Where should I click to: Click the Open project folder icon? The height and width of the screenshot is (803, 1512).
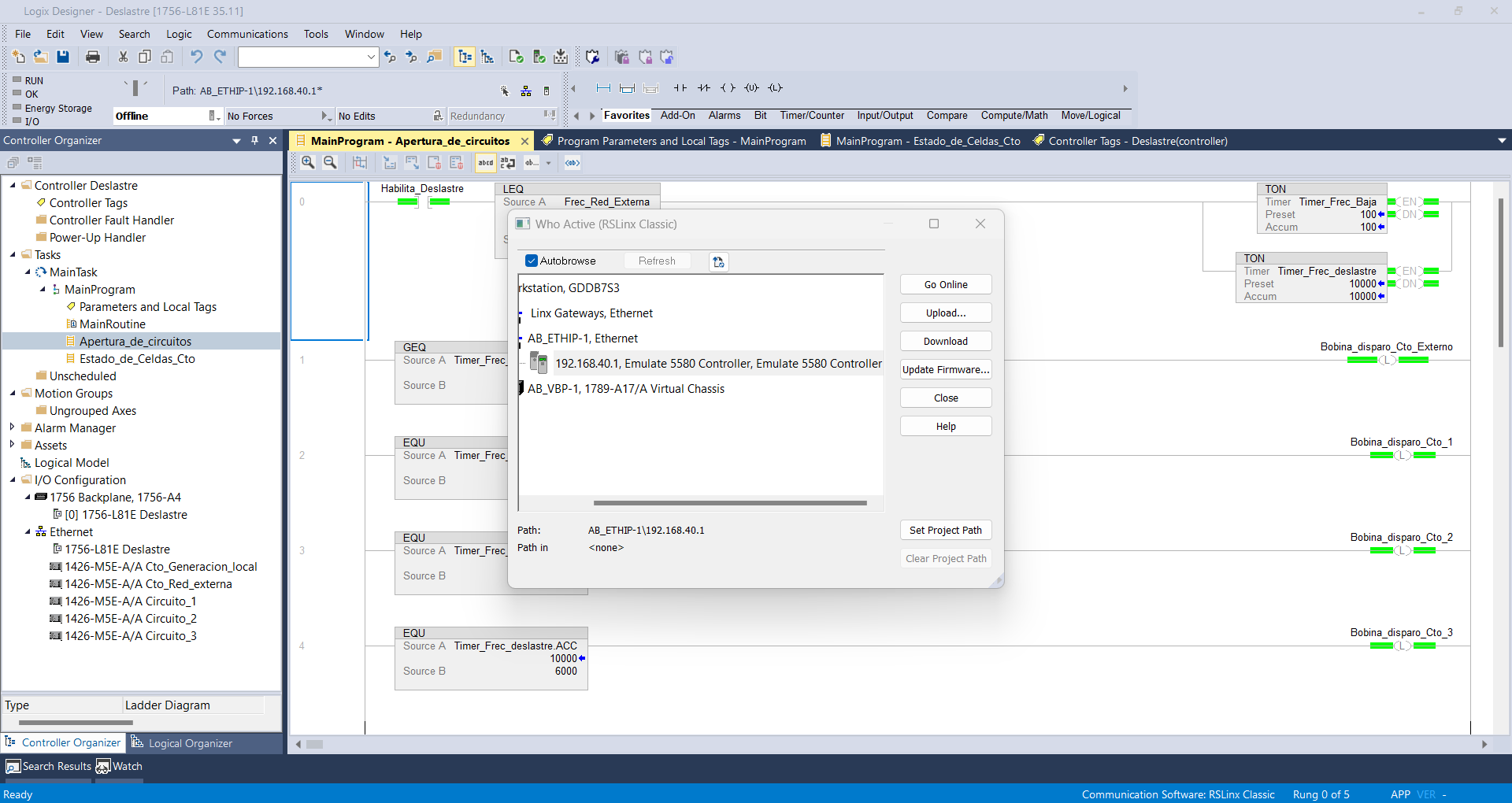(41, 57)
